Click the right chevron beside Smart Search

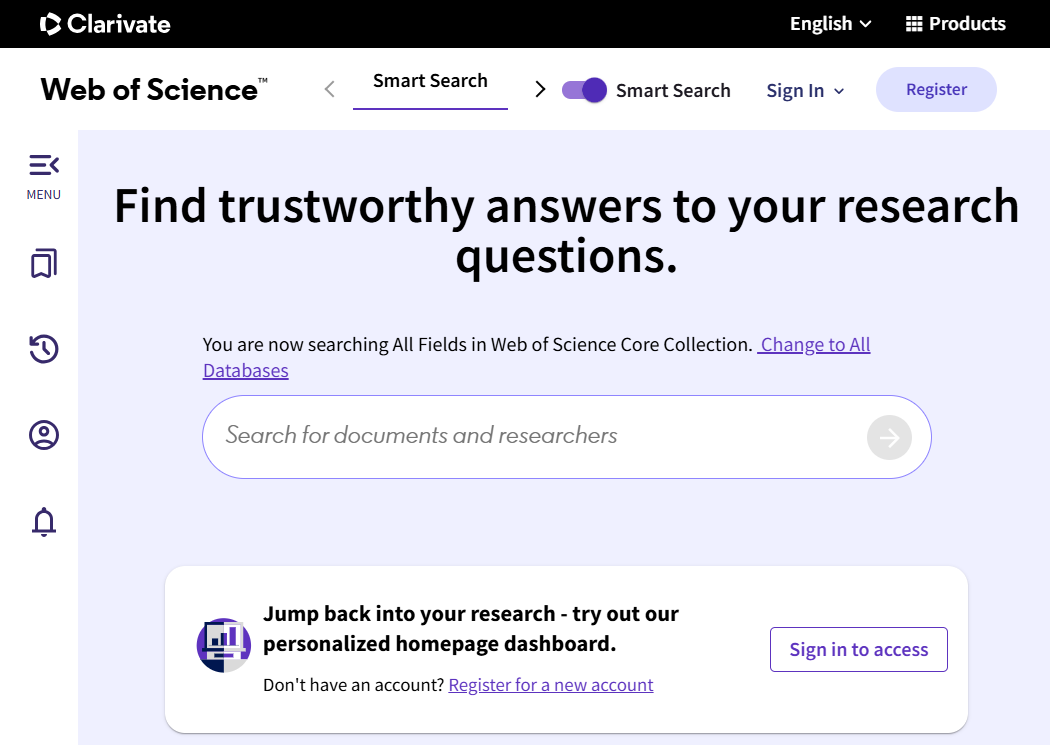tap(540, 89)
